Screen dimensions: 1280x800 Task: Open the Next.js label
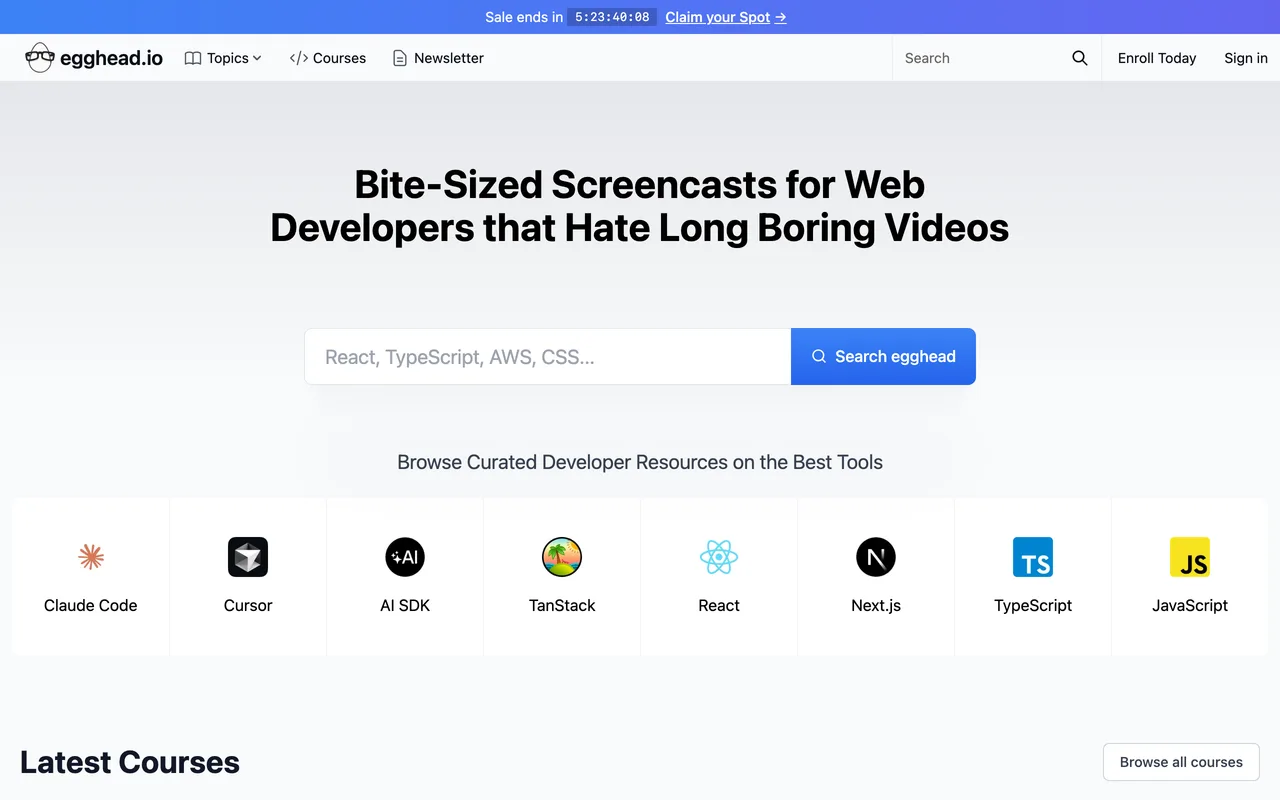[876, 605]
